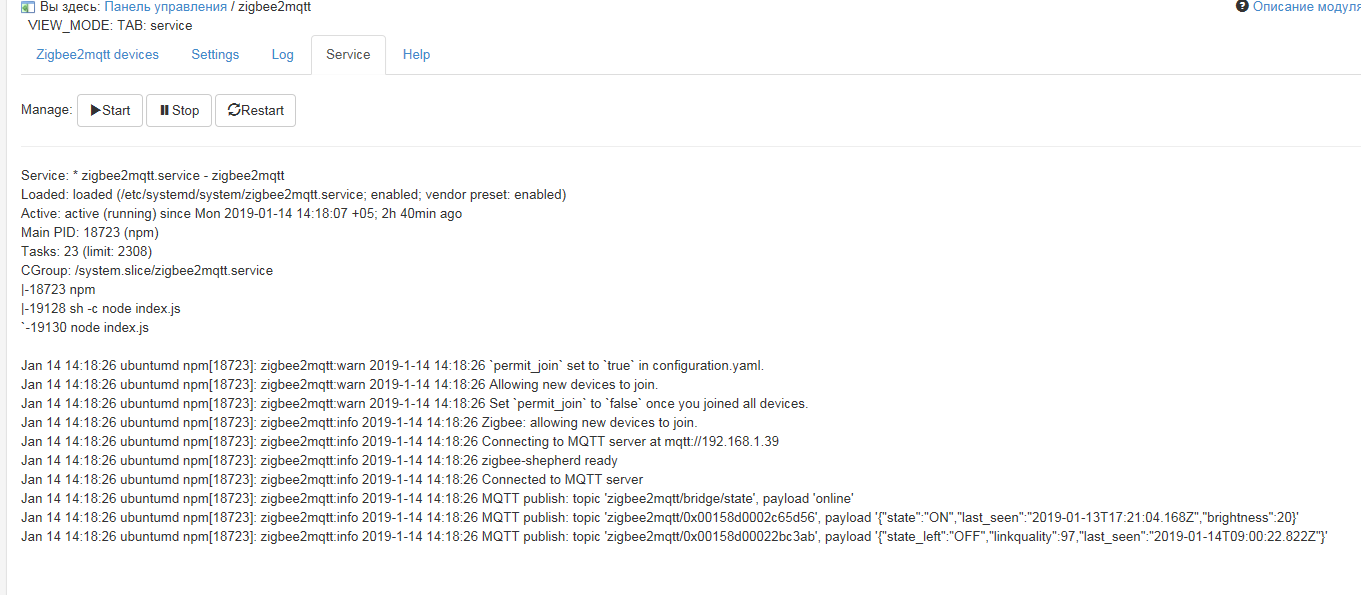Click the 'Main PID: 18723 (npm)' line
1361x595 pixels.
tap(90, 232)
